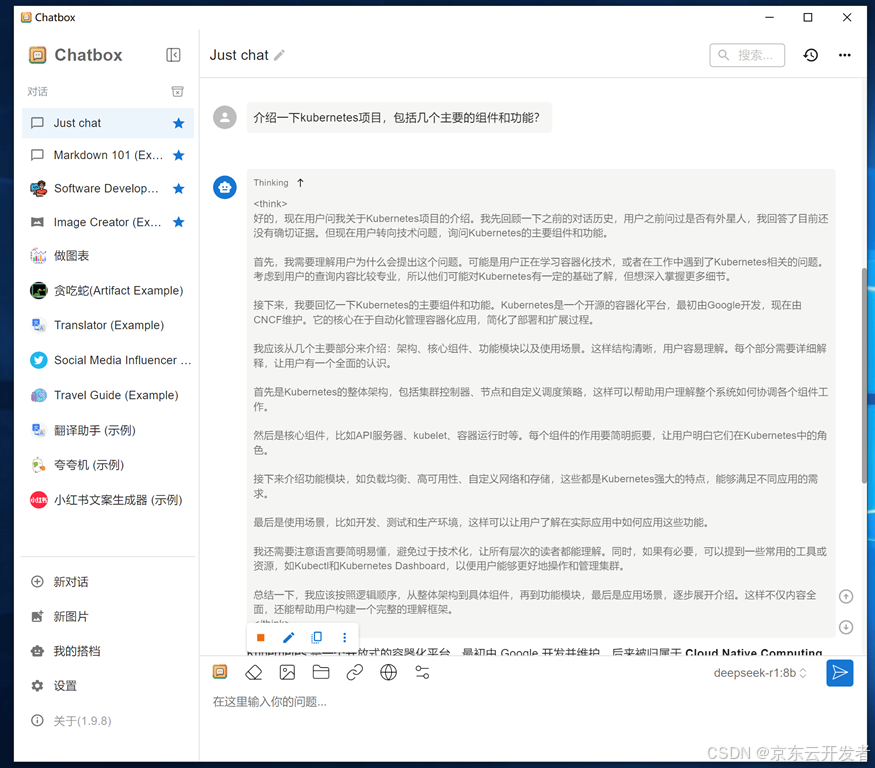Click the Chatbox logo in sidebar
Image resolution: width=875 pixels, height=768 pixels.
(37, 55)
